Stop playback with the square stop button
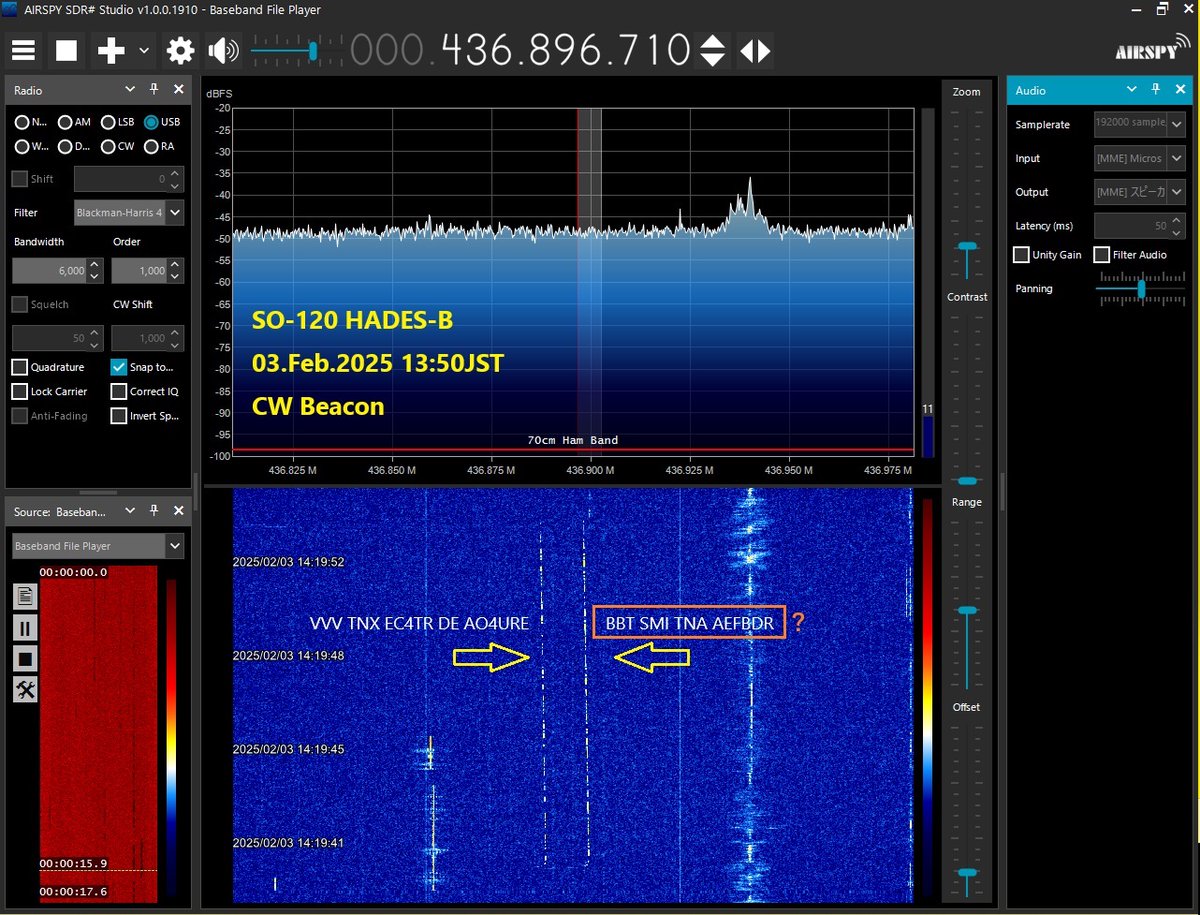1200x915 pixels. tap(66, 50)
